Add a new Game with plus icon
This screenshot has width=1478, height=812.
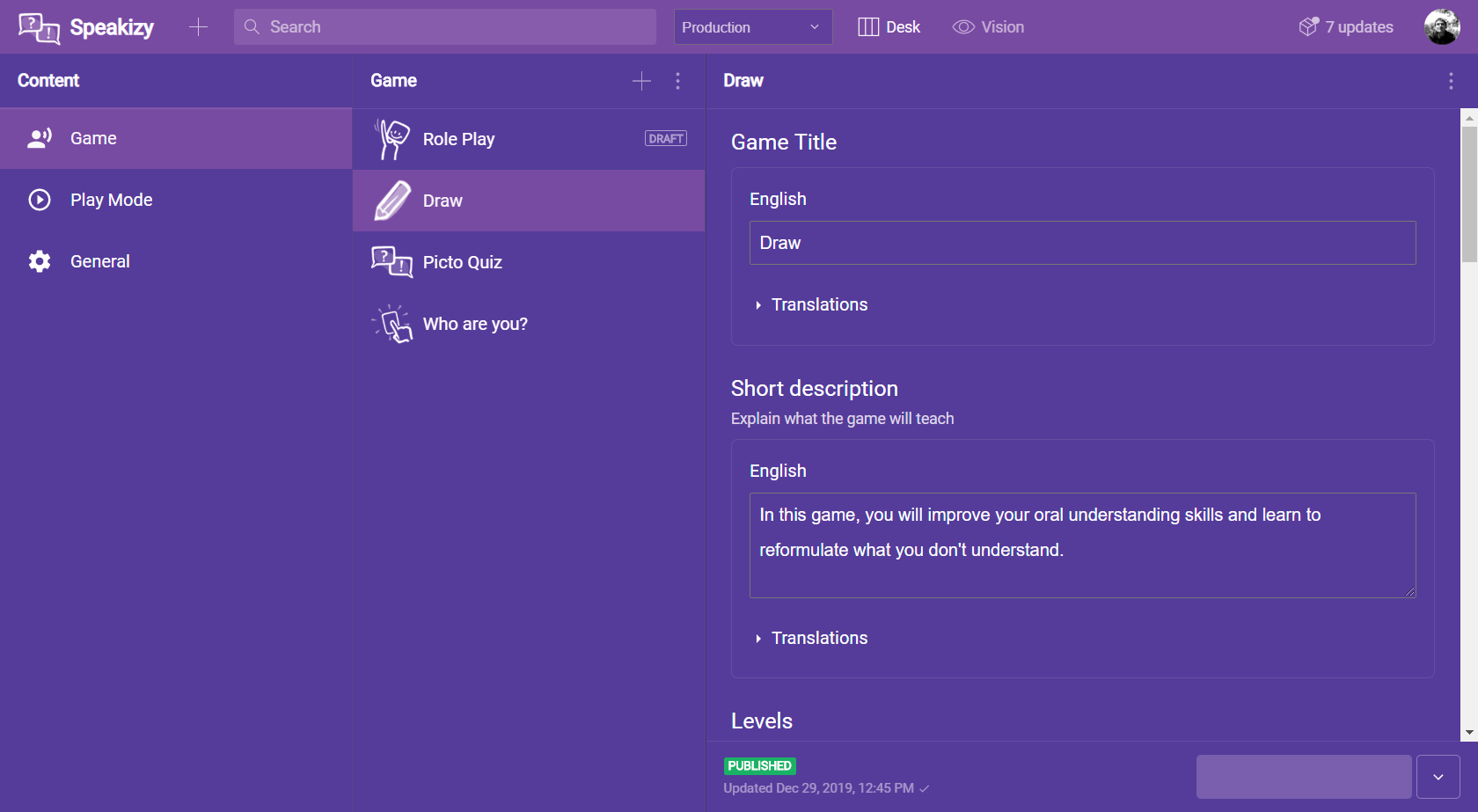pyautogui.click(x=641, y=81)
